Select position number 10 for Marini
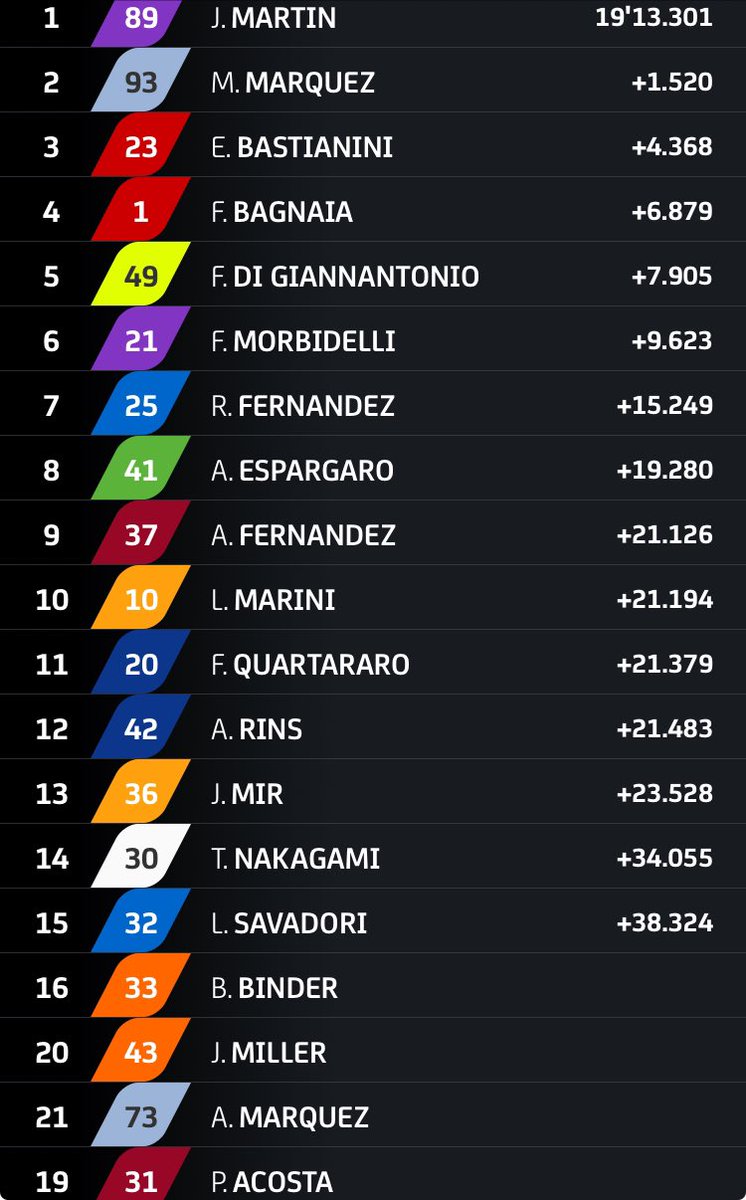The height and width of the screenshot is (1200, 746). coord(52,600)
